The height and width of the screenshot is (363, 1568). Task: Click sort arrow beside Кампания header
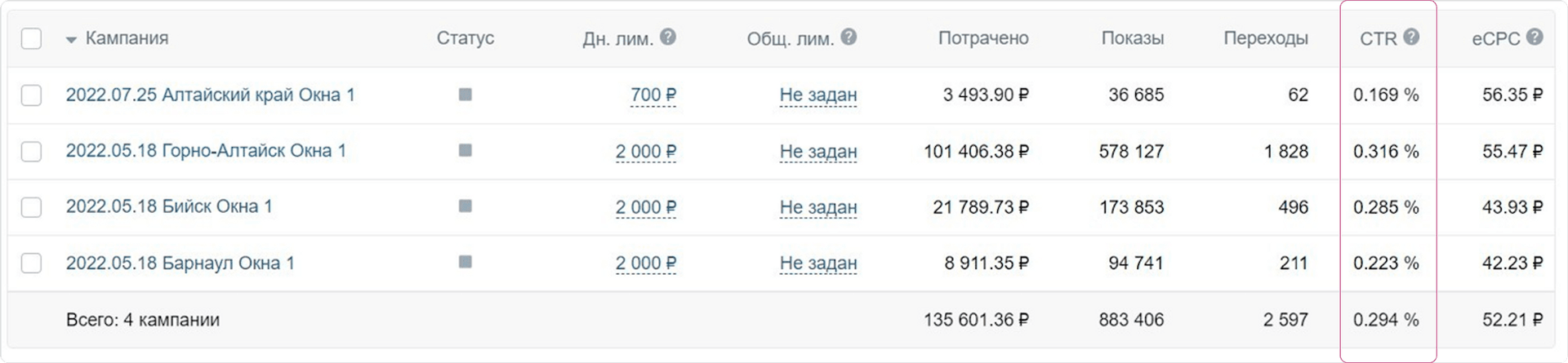point(71,39)
